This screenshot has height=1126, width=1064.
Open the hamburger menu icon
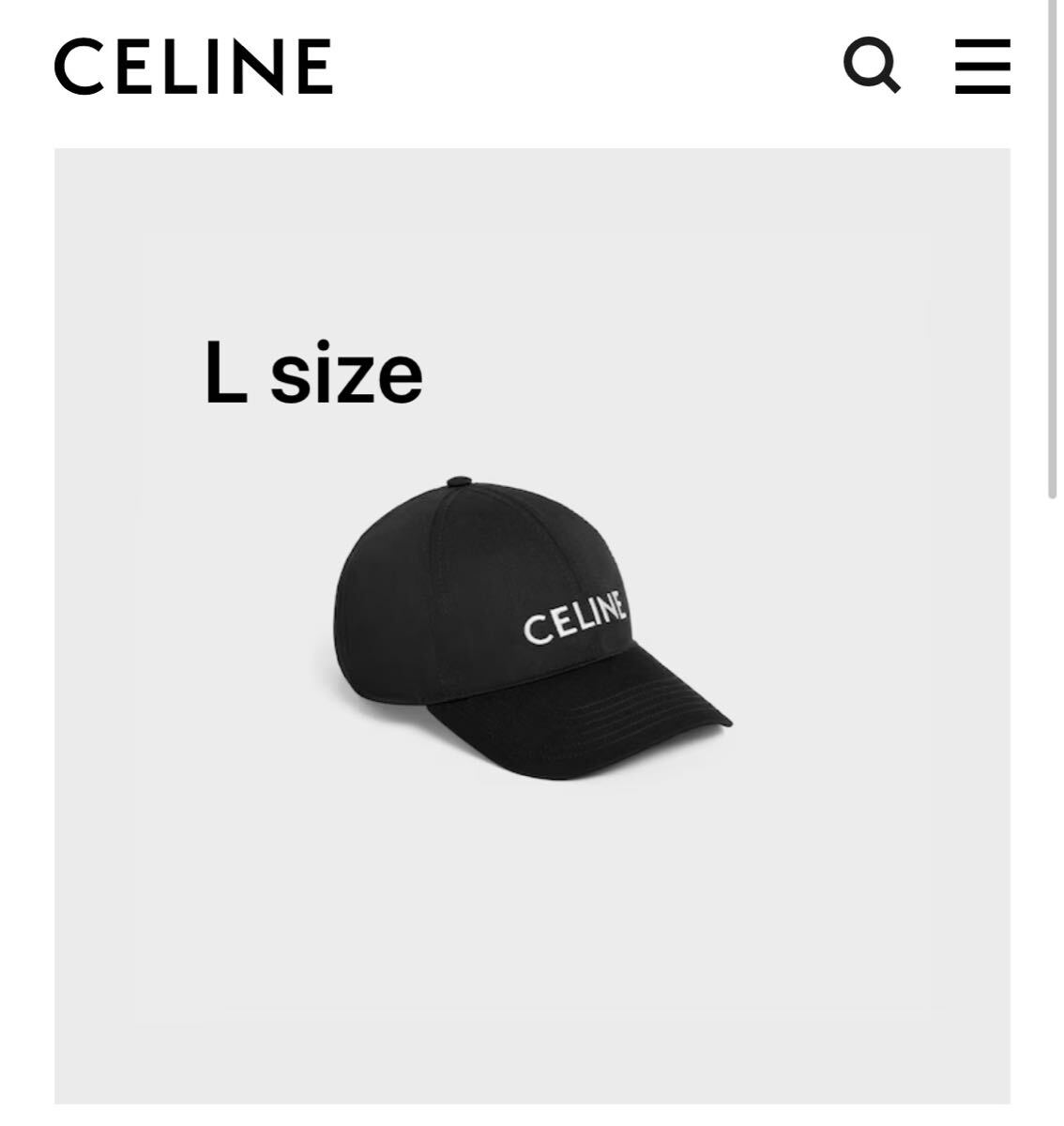pos(982,66)
